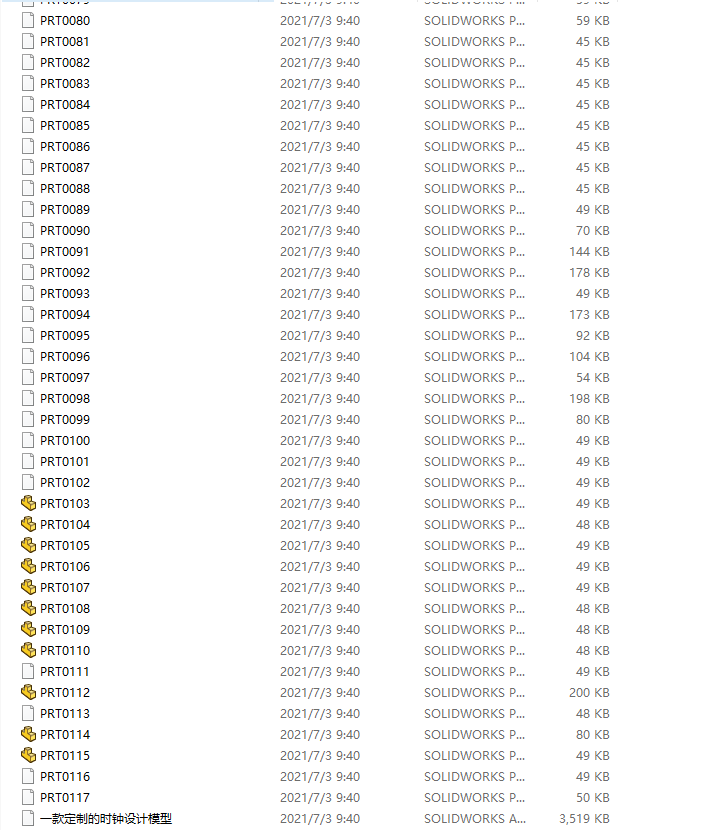
Task: Click the blank file icon of PRT0090
Action: pyautogui.click(x=28, y=230)
